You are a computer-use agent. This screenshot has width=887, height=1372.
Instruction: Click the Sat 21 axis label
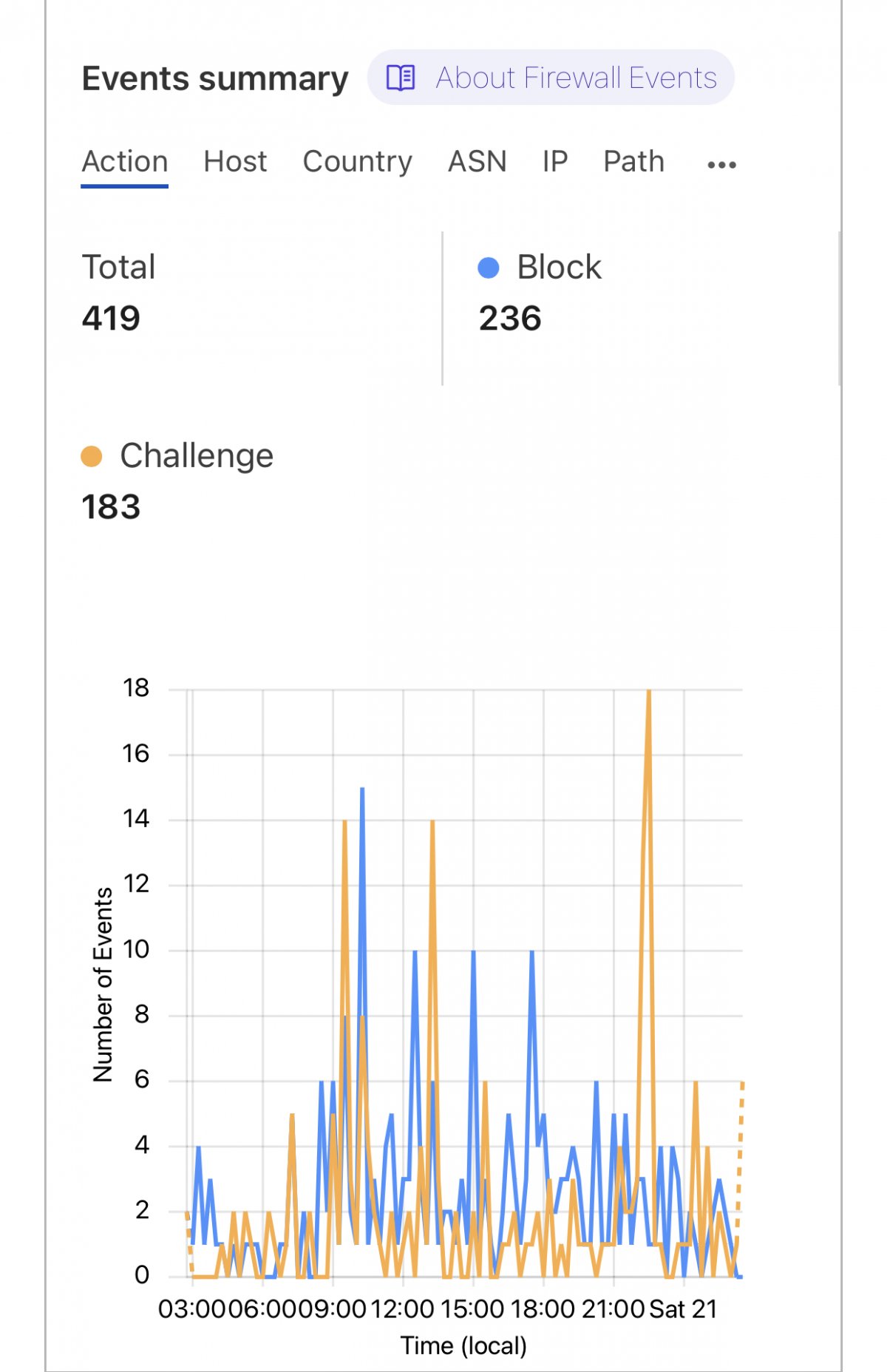(684, 1309)
